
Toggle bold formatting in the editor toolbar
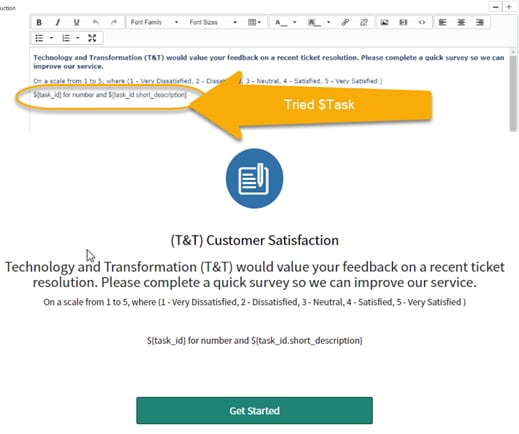pos(39,22)
